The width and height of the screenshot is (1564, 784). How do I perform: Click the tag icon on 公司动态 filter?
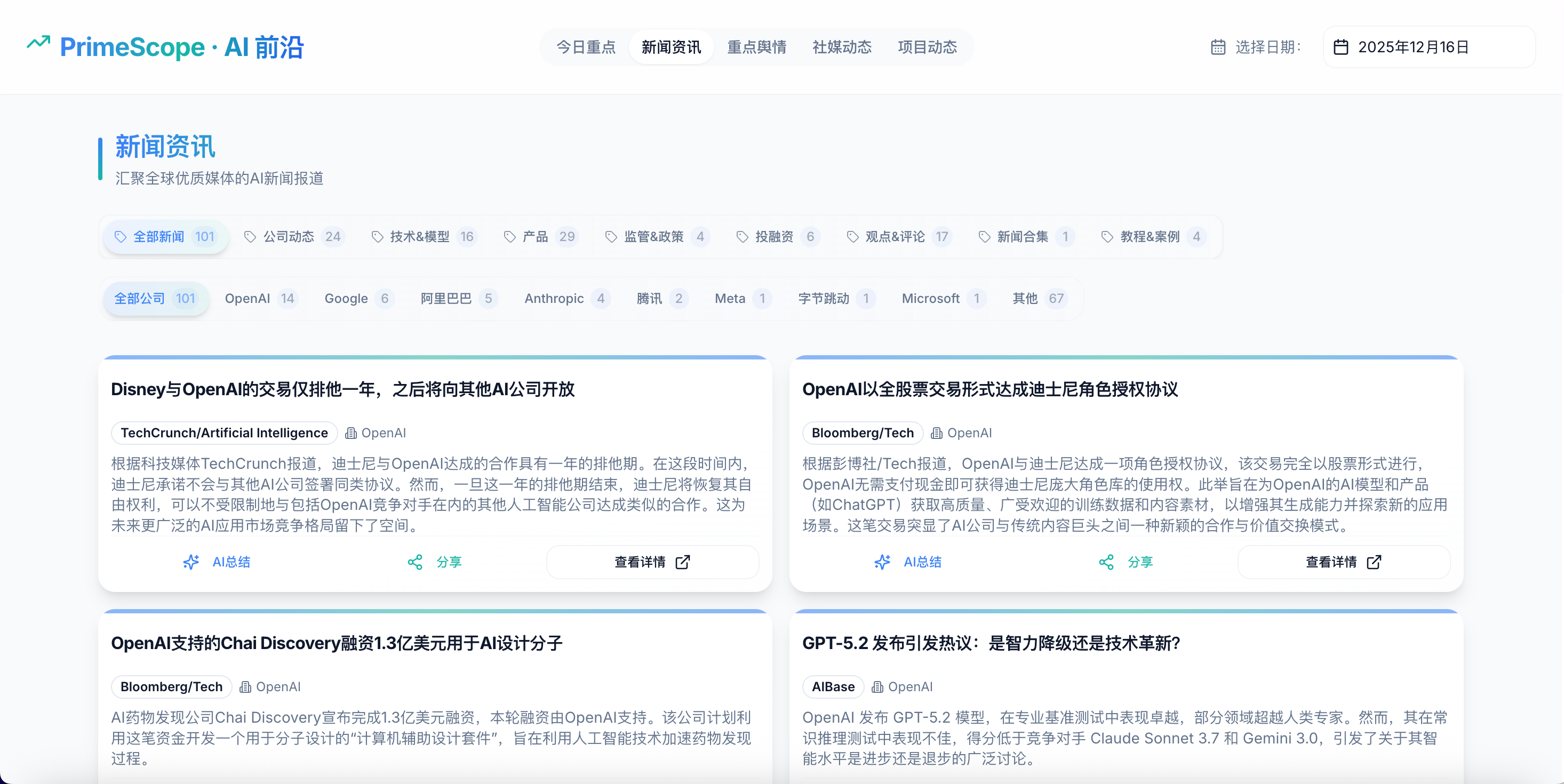[250, 237]
